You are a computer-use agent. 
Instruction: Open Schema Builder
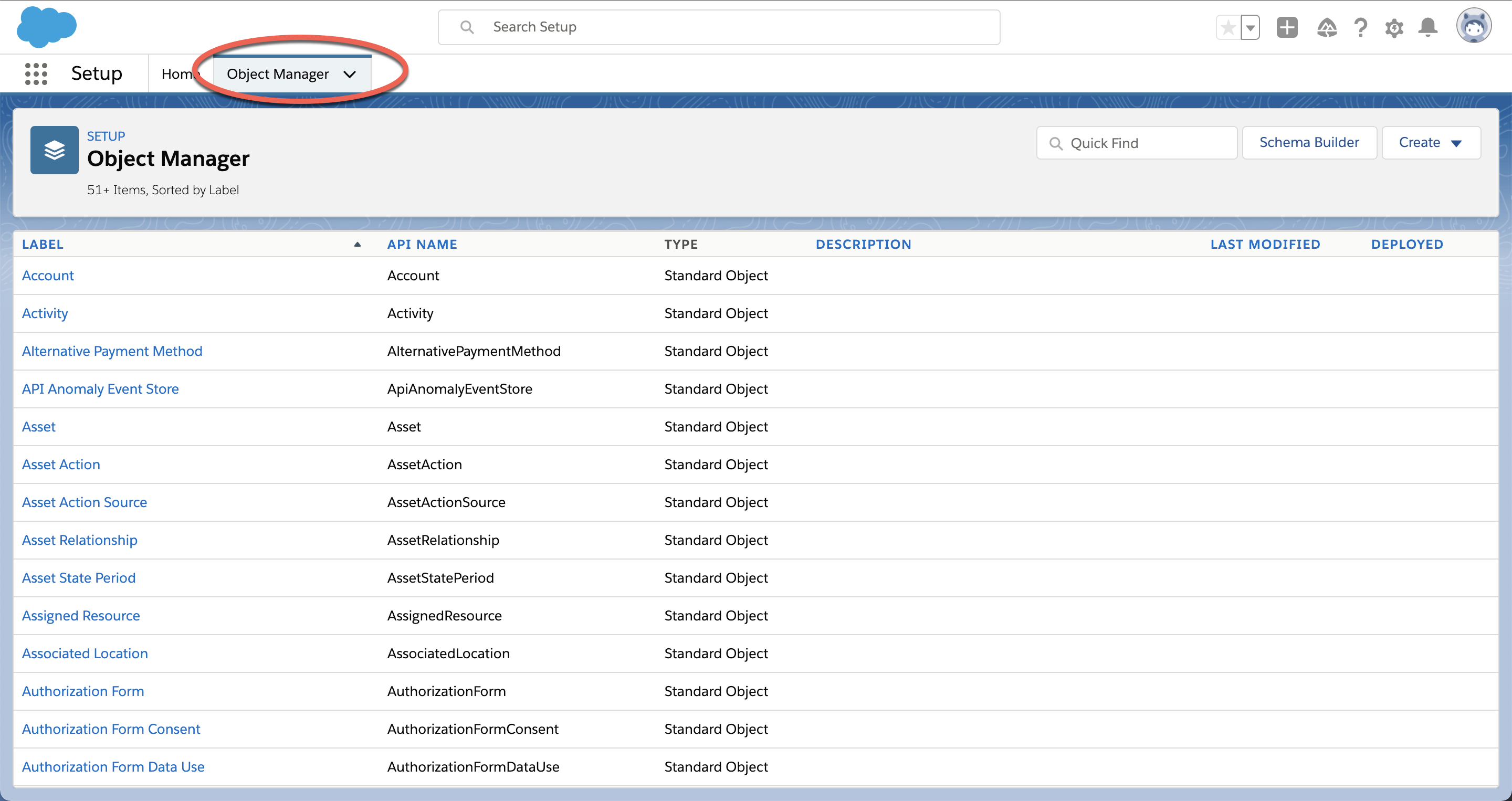1309,143
